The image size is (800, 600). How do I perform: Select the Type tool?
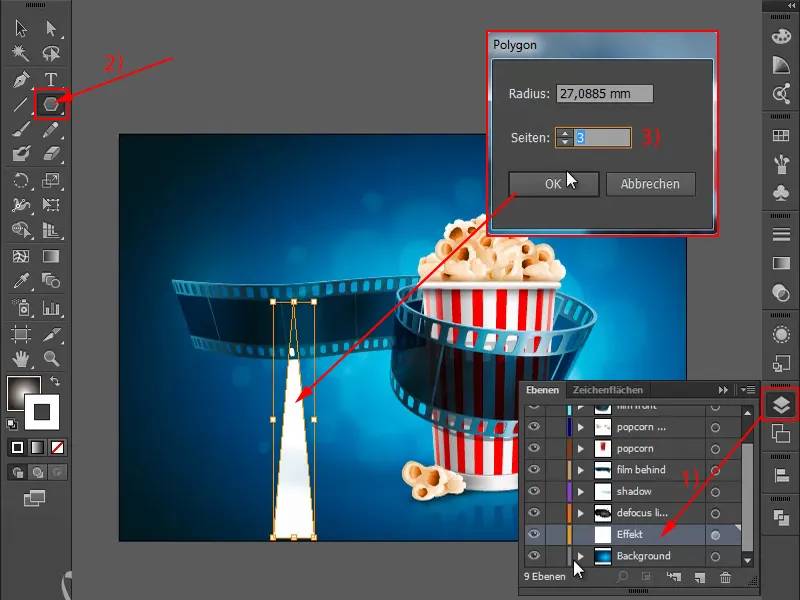pyautogui.click(x=51, y=80)
